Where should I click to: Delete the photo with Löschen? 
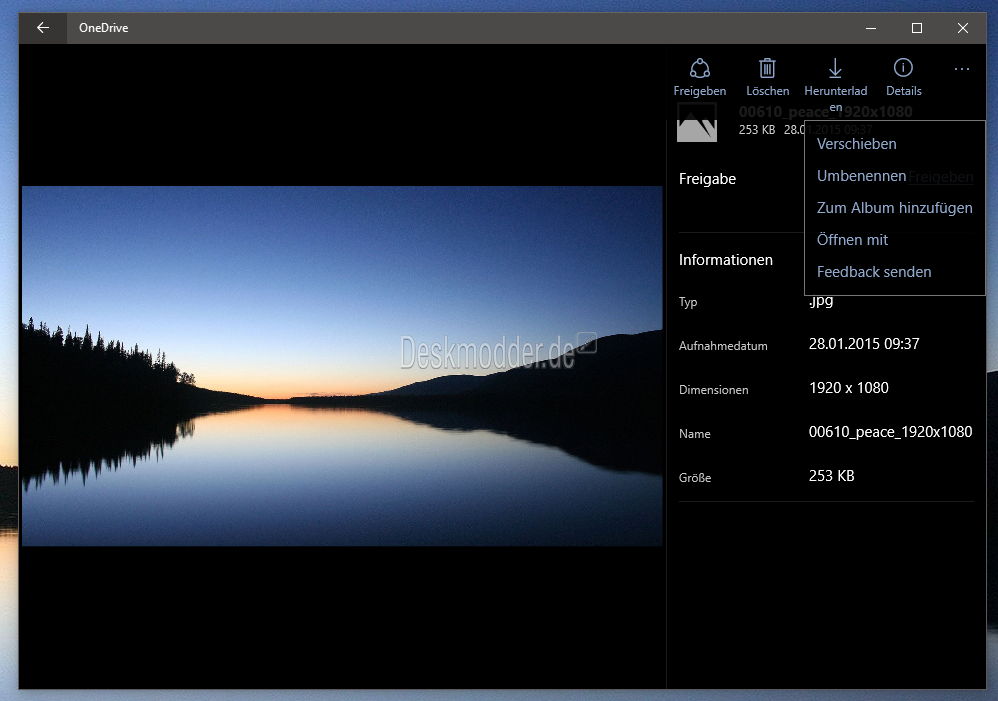coord(767,77)
